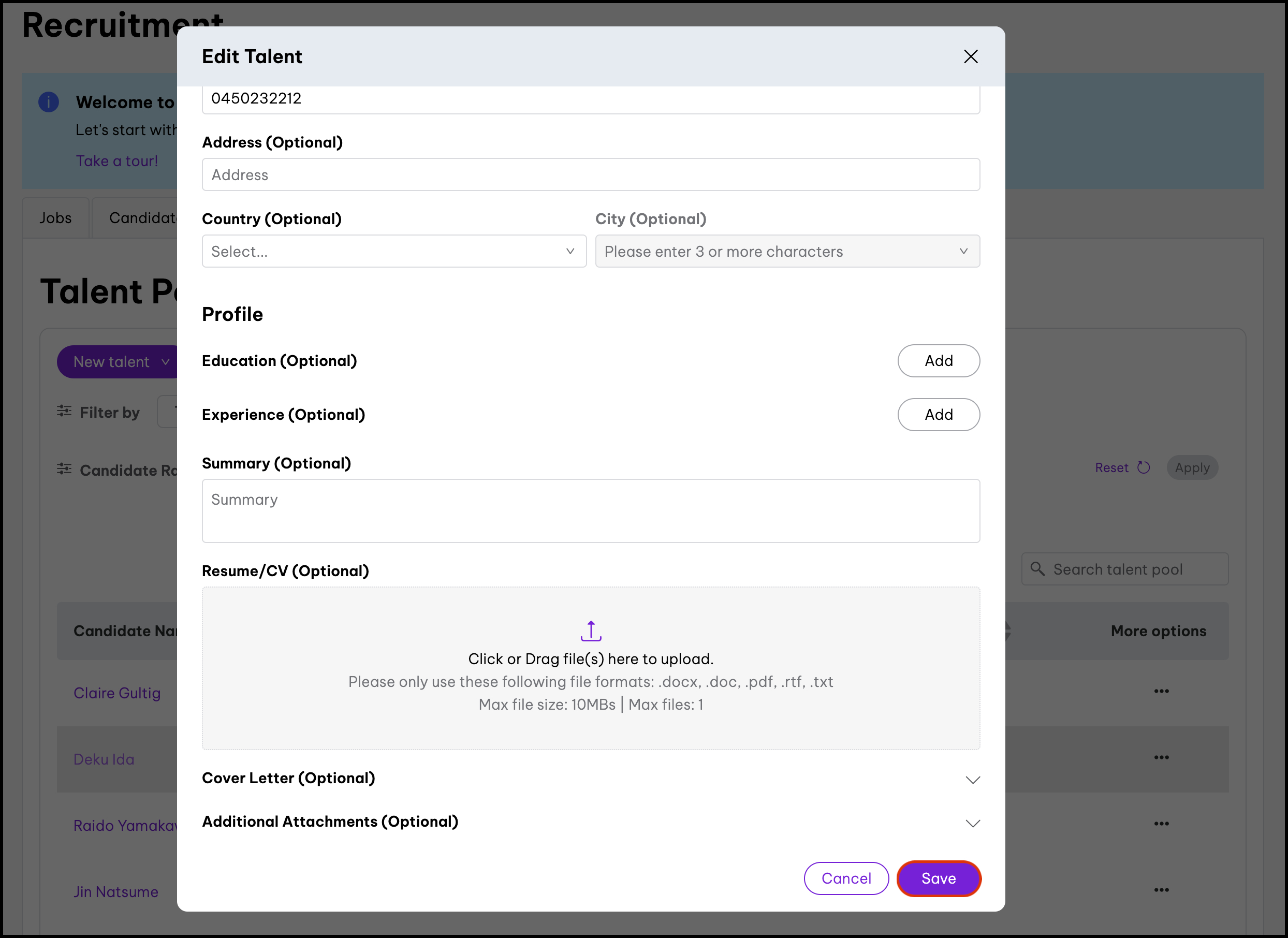Screen dimensions: 1288x938
Task: Click into the Address input field
Action: 591,175
